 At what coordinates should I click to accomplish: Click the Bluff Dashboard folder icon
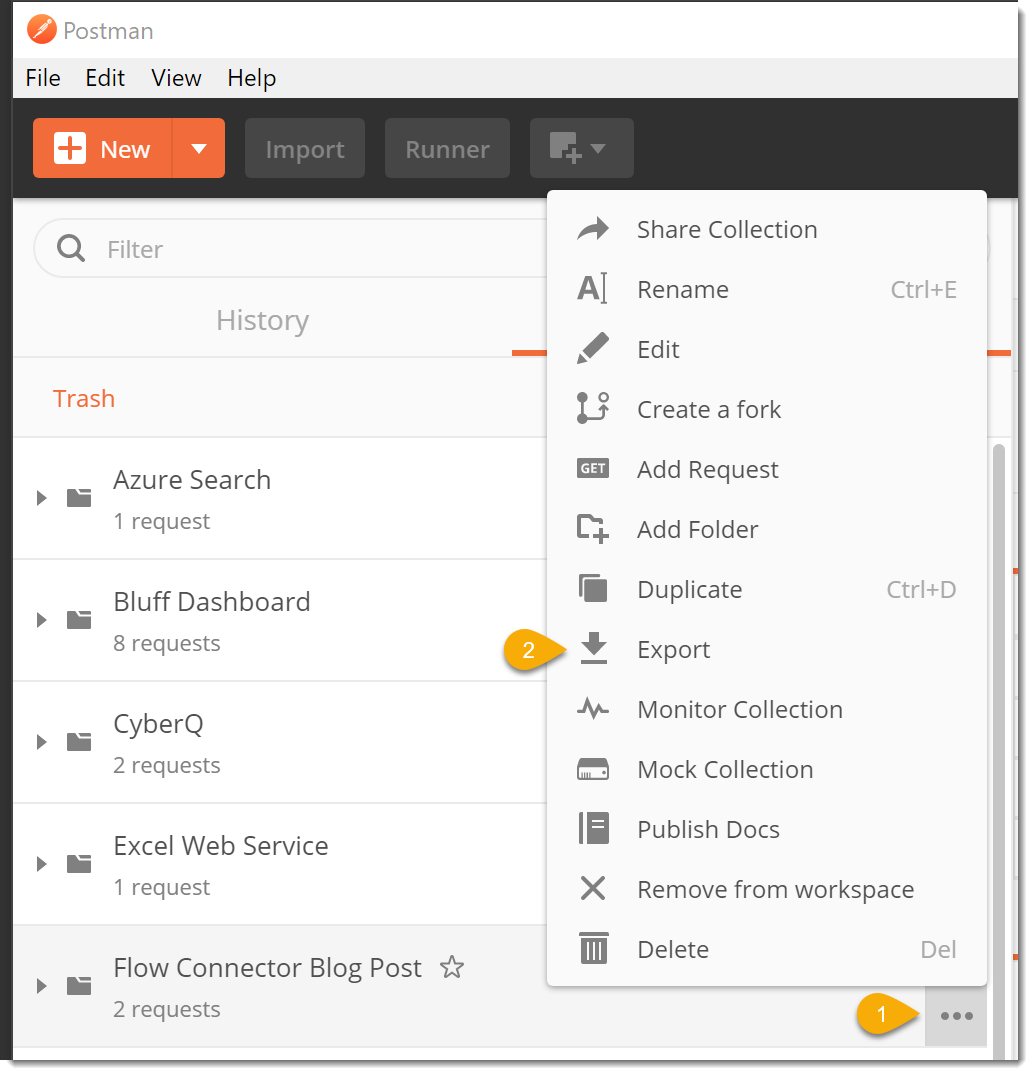(x=79, y=620)
